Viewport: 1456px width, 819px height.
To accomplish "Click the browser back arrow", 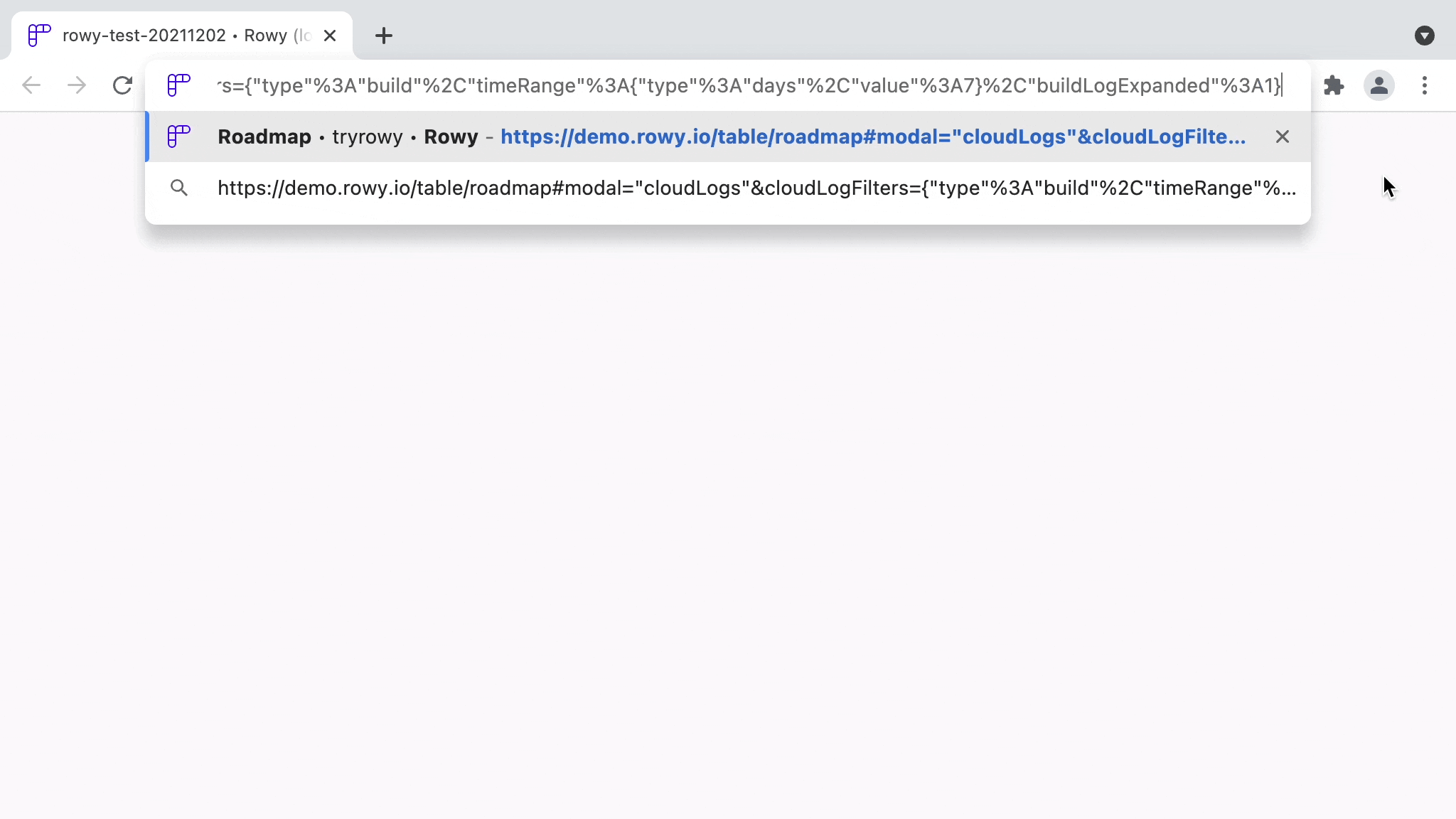I will pos(31,85).
